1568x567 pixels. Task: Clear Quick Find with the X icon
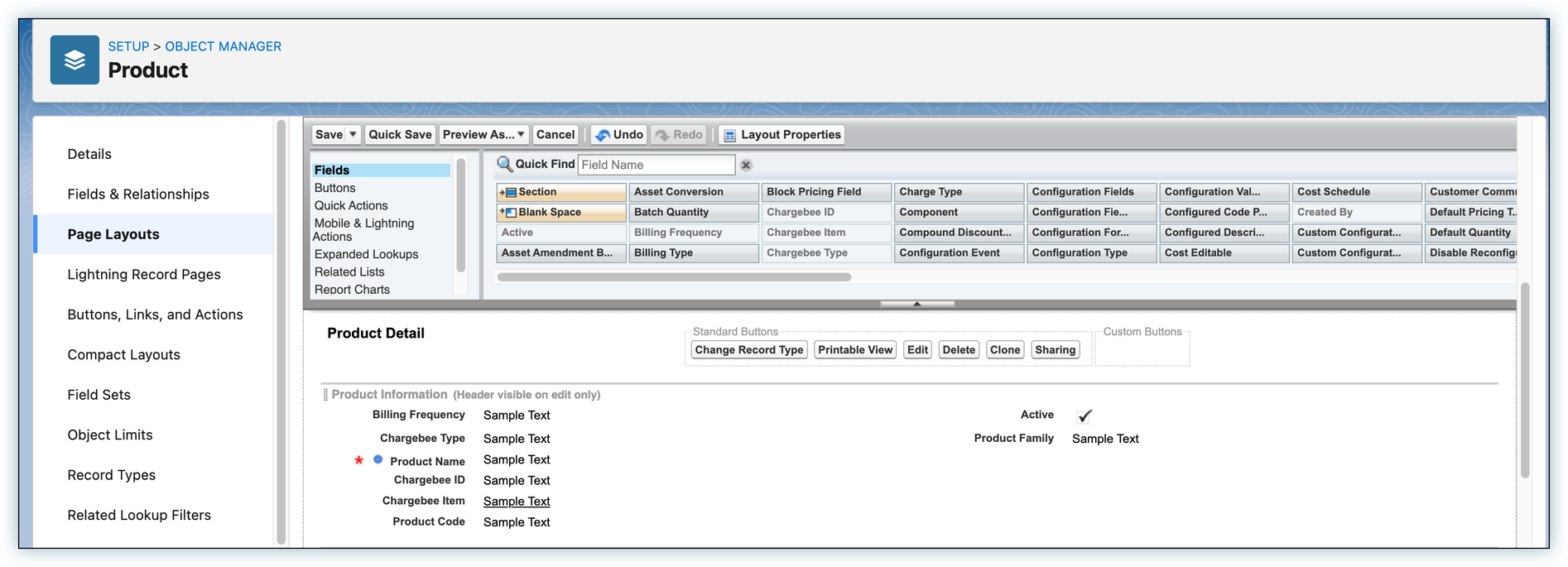(x=746, y=166)
